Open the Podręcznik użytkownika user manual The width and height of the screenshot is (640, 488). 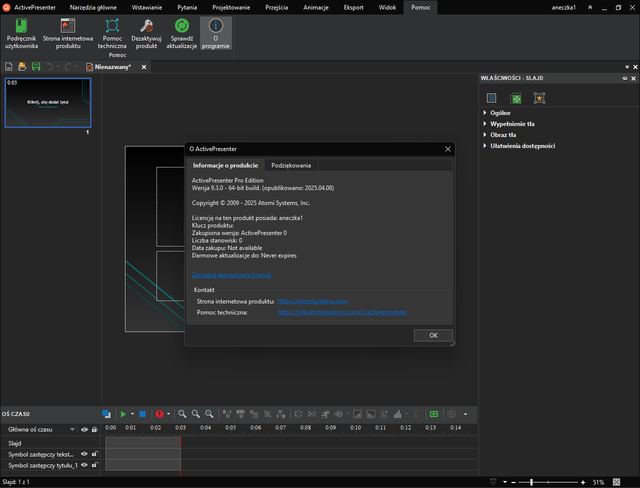[21, 34]
